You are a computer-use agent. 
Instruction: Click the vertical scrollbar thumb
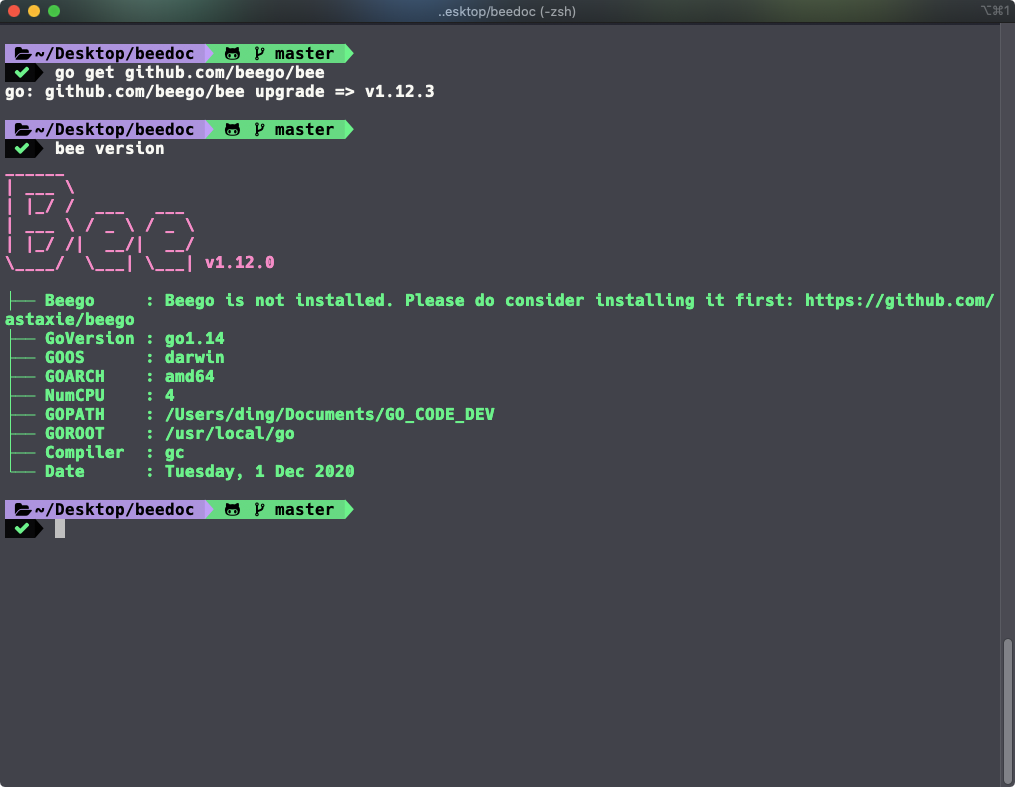click(1007, 711)
